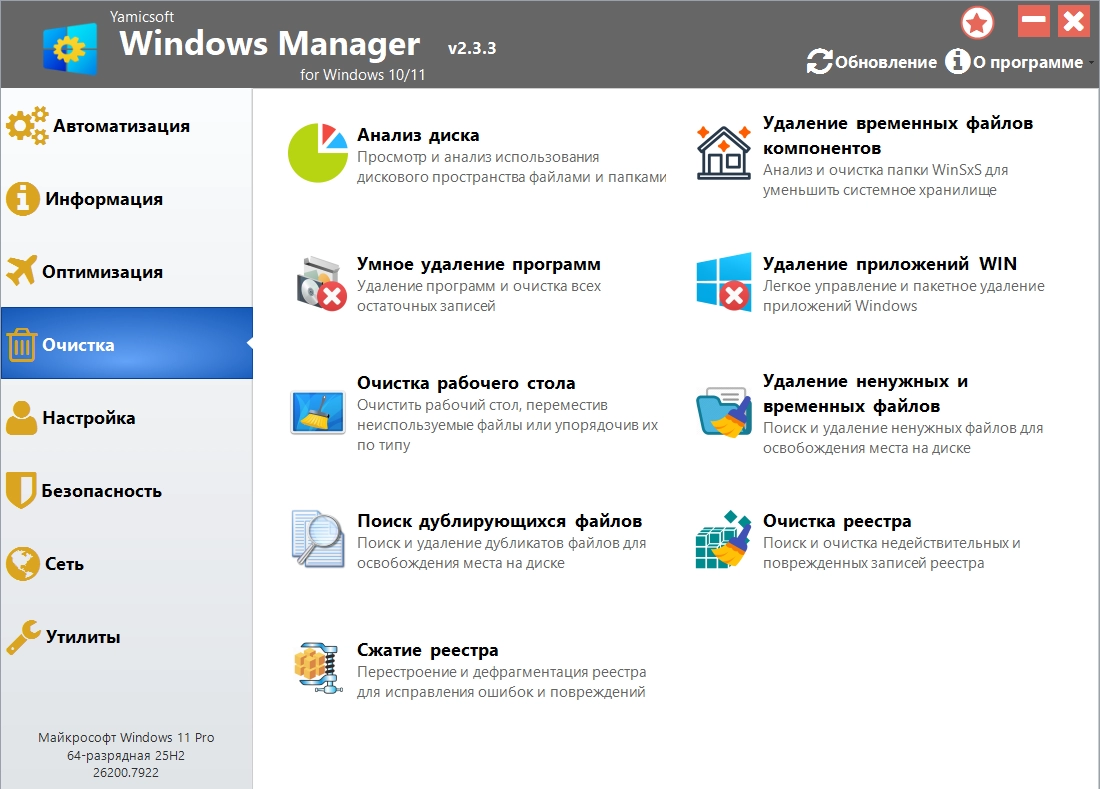Image resolution: width=1100 pixels, height=789 pixels.
Task: Click the Безопасность shield icon
Action: [x=20, y=490]
